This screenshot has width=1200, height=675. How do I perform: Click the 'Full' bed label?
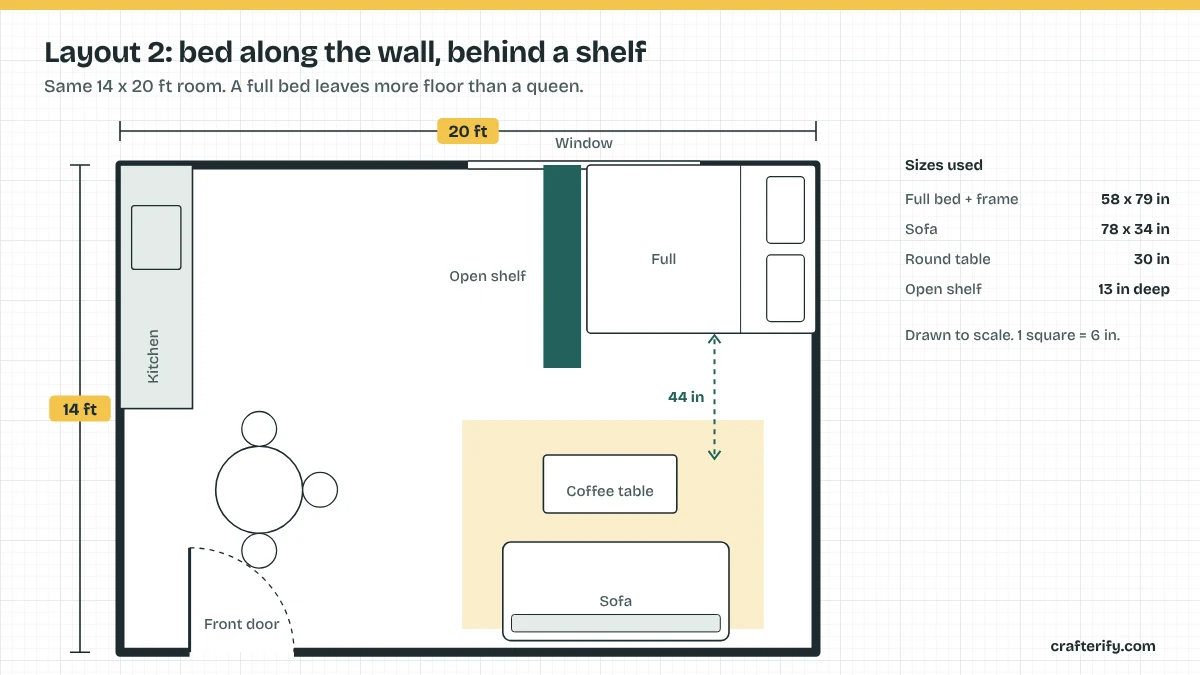coord(663,259)
